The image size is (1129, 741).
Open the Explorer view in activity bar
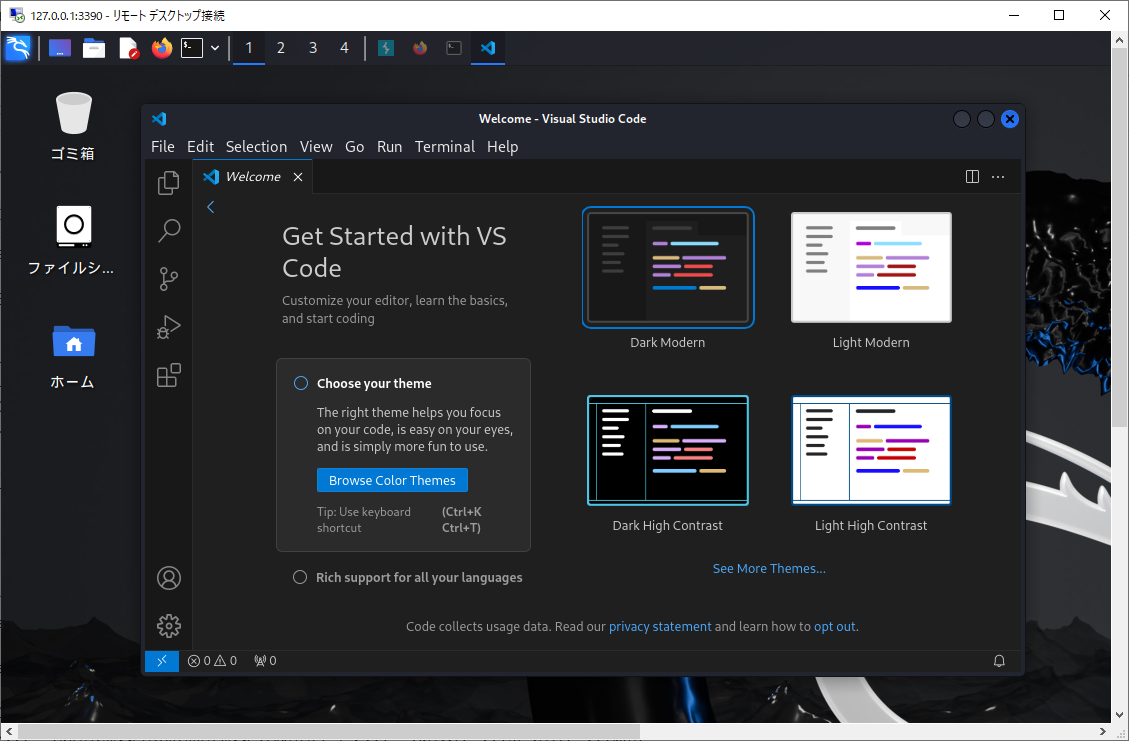coord(168,183)
